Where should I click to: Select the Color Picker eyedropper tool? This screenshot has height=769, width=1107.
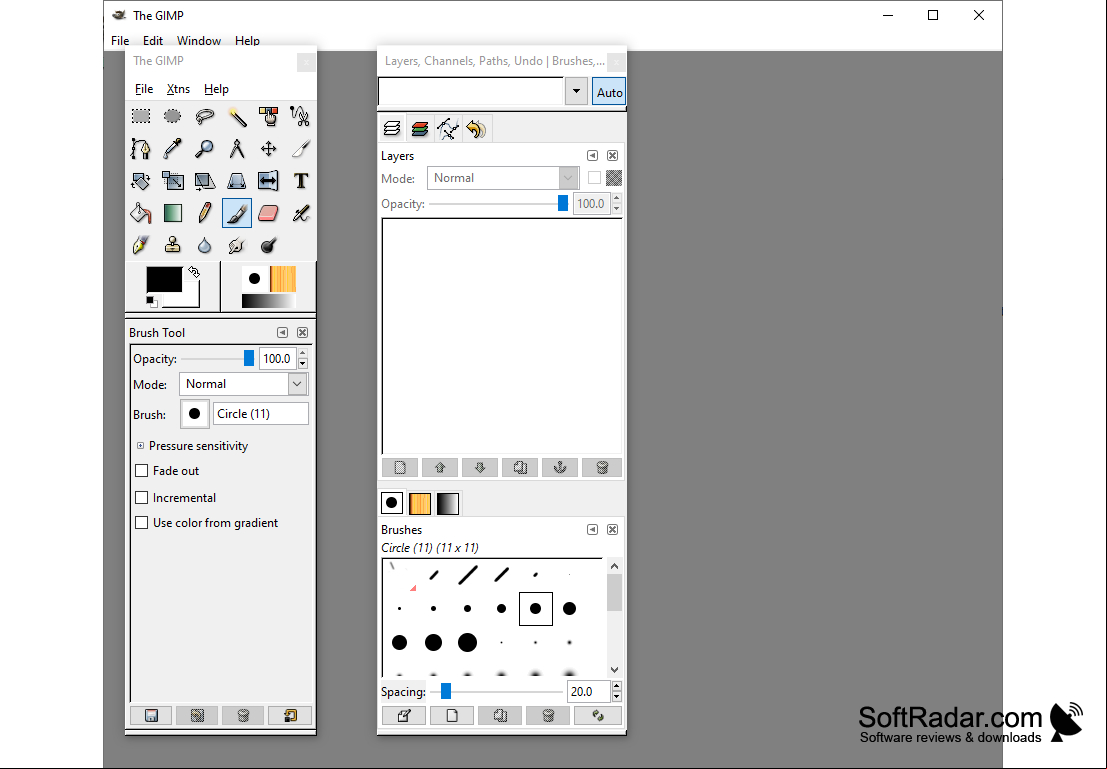[172, 148]
